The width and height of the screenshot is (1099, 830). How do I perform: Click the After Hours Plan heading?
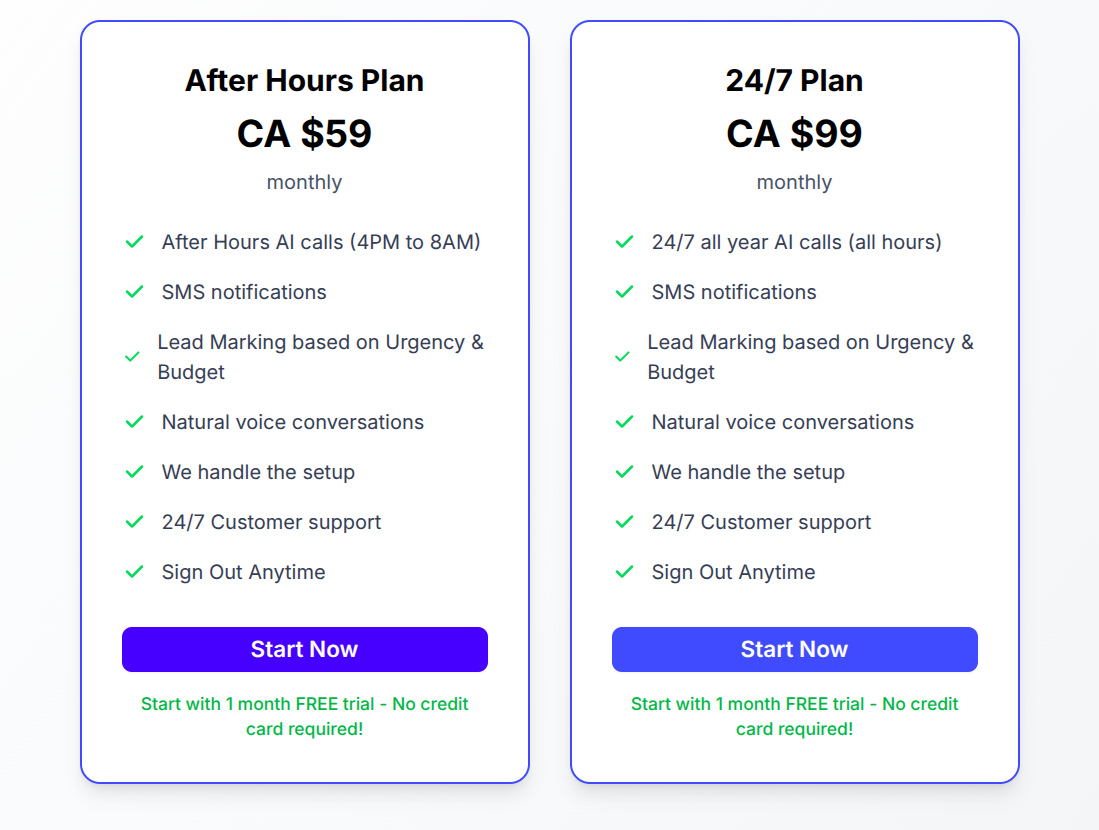(304, 80)
